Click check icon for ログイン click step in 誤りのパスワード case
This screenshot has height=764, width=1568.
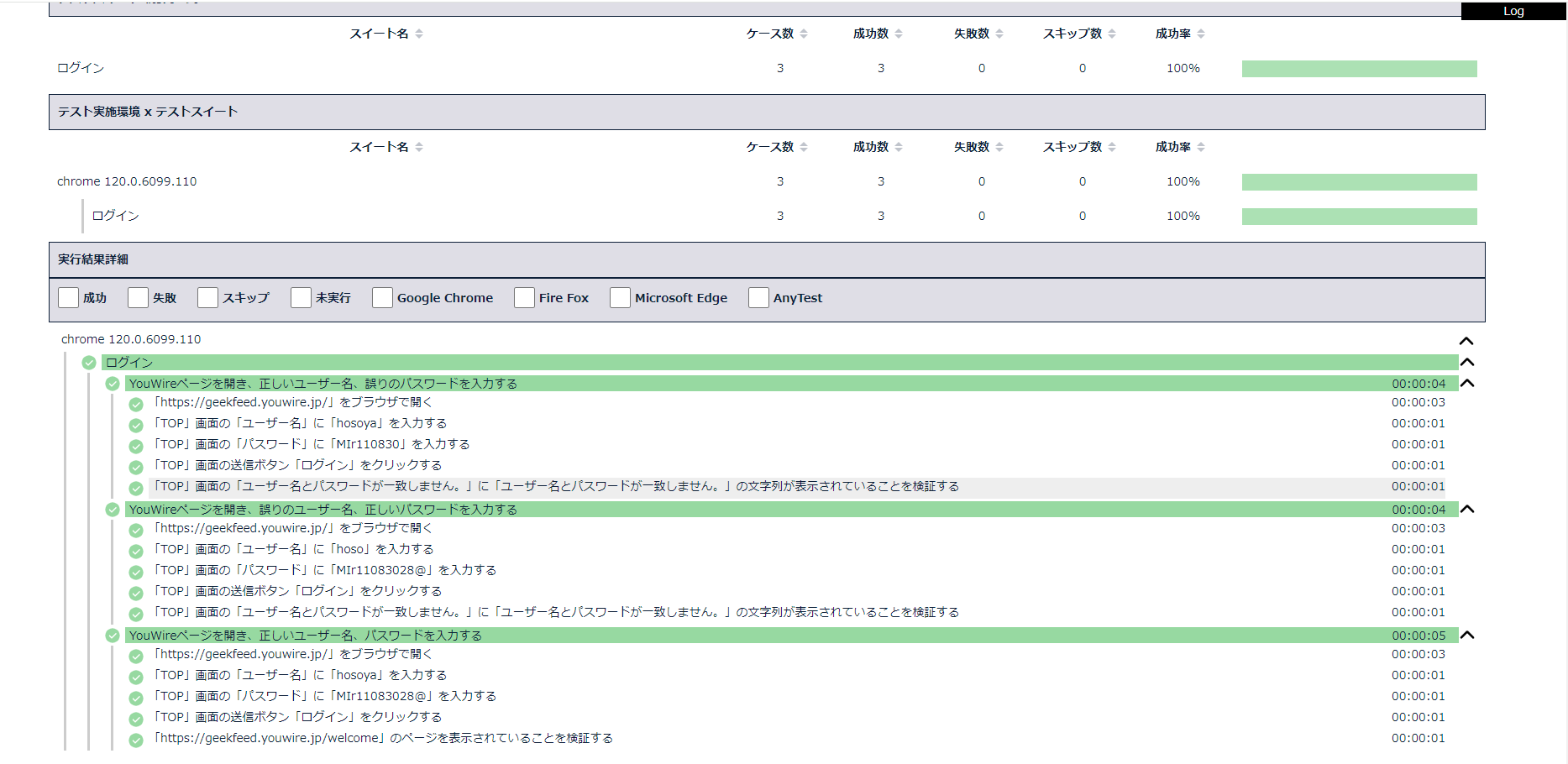[x=136, y=468]
